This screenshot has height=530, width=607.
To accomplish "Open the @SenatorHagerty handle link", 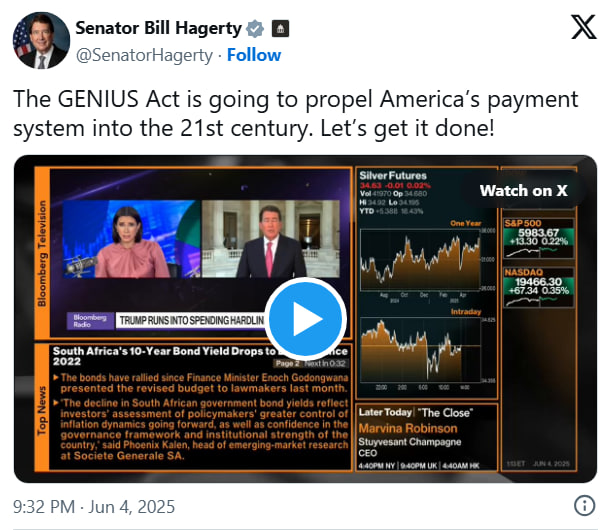I will (x=144, y=55).
